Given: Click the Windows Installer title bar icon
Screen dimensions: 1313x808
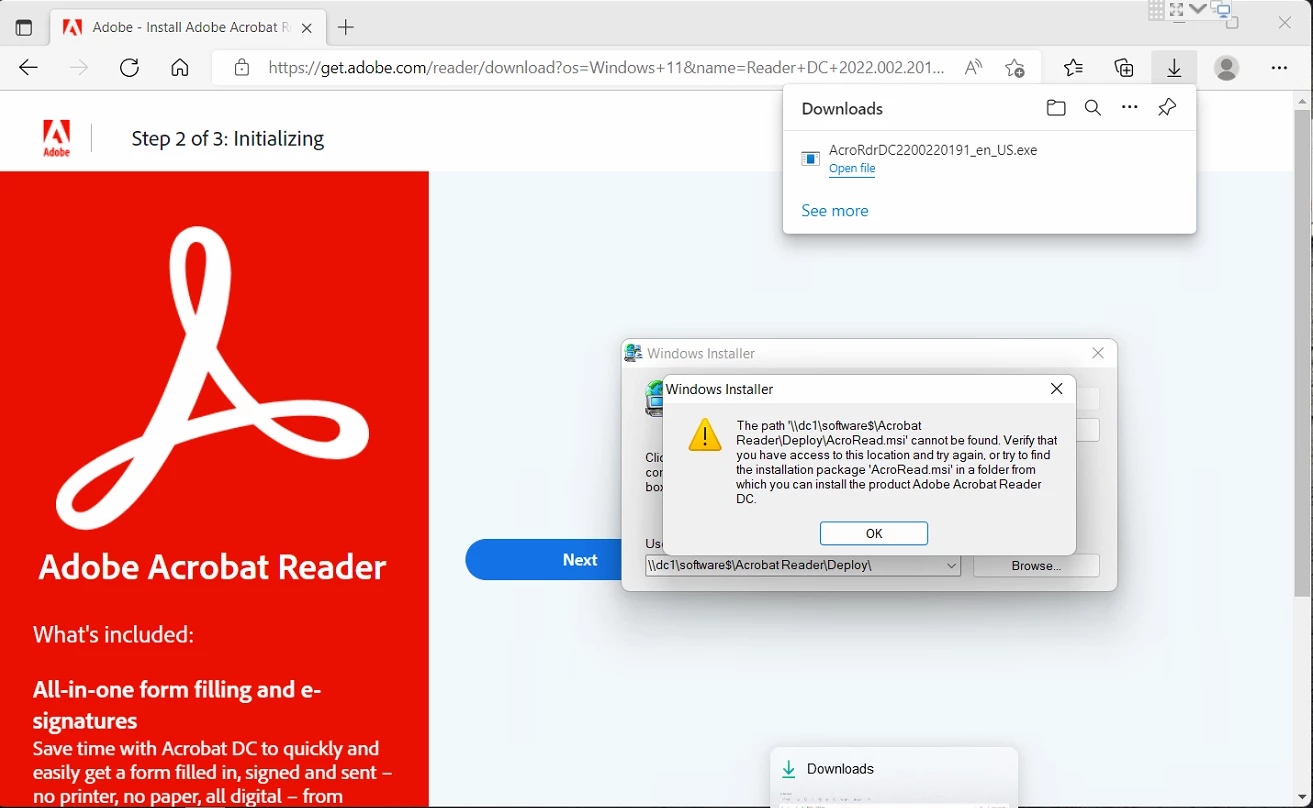Looking at the screenshot, I should [633, 353].
